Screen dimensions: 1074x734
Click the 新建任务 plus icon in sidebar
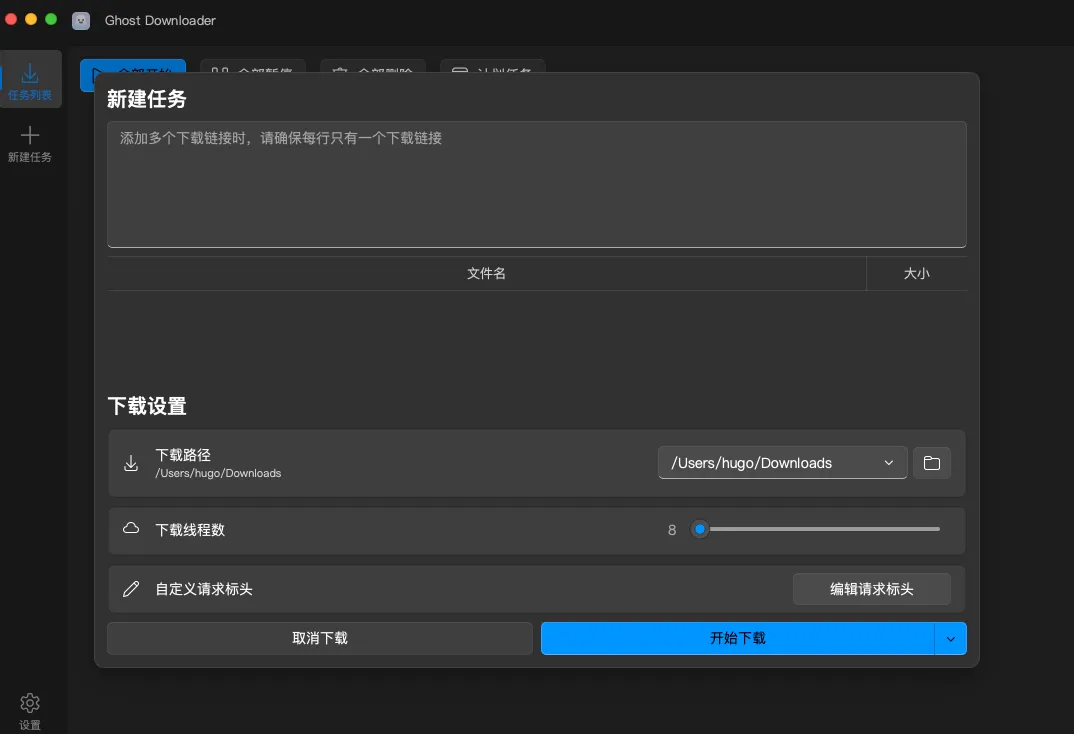(29, 135)
